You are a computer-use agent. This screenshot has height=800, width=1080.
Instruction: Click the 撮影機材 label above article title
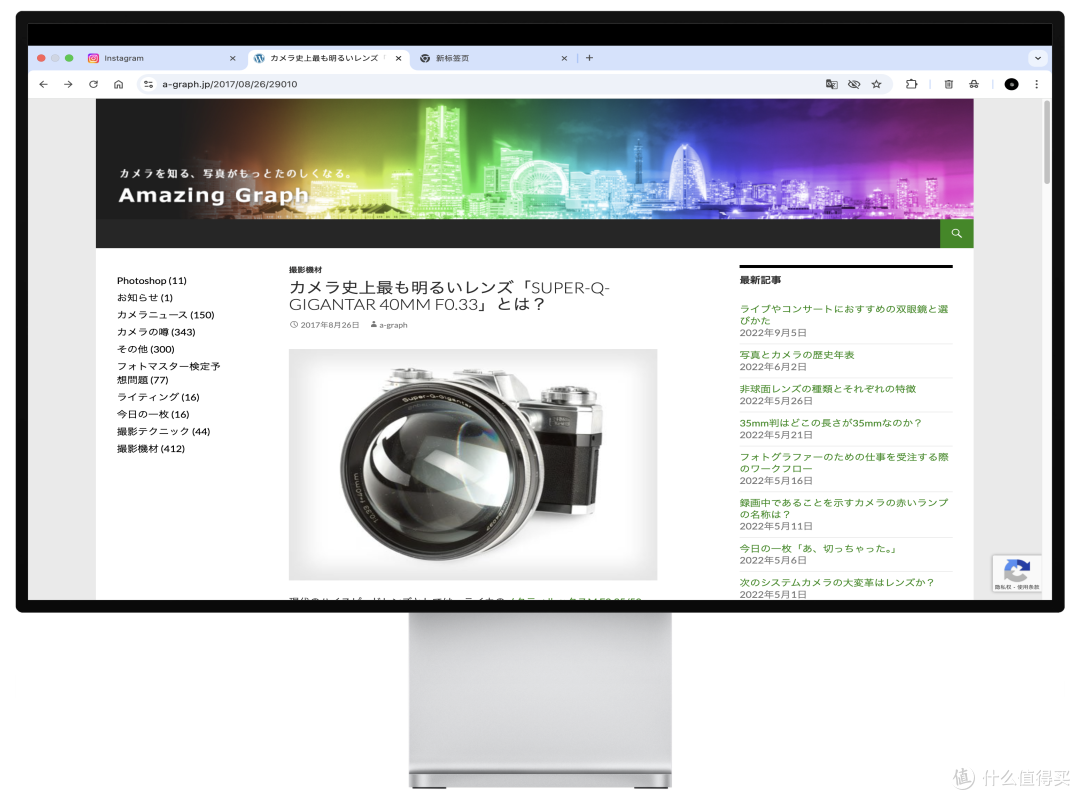[x=305, y=269]
